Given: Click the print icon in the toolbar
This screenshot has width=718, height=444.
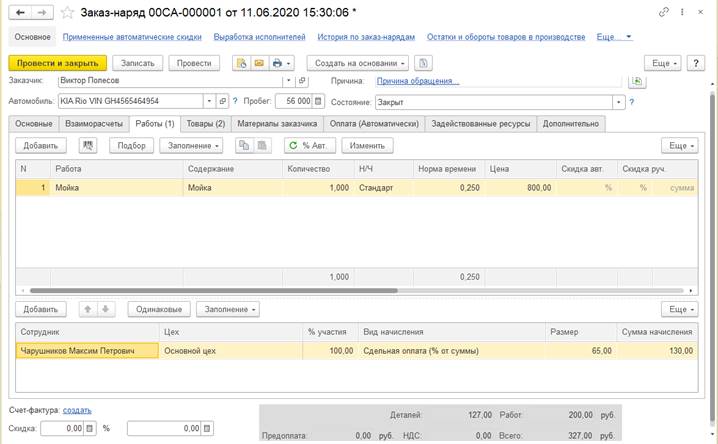Looking at the screenshot, I should click(277, 63).
